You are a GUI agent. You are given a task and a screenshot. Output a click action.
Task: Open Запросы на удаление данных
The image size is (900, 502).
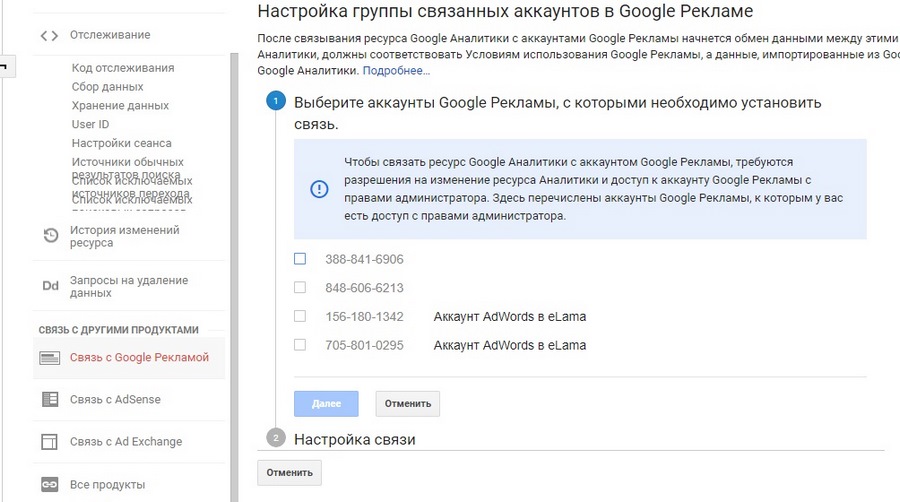[x=129, y=286]
